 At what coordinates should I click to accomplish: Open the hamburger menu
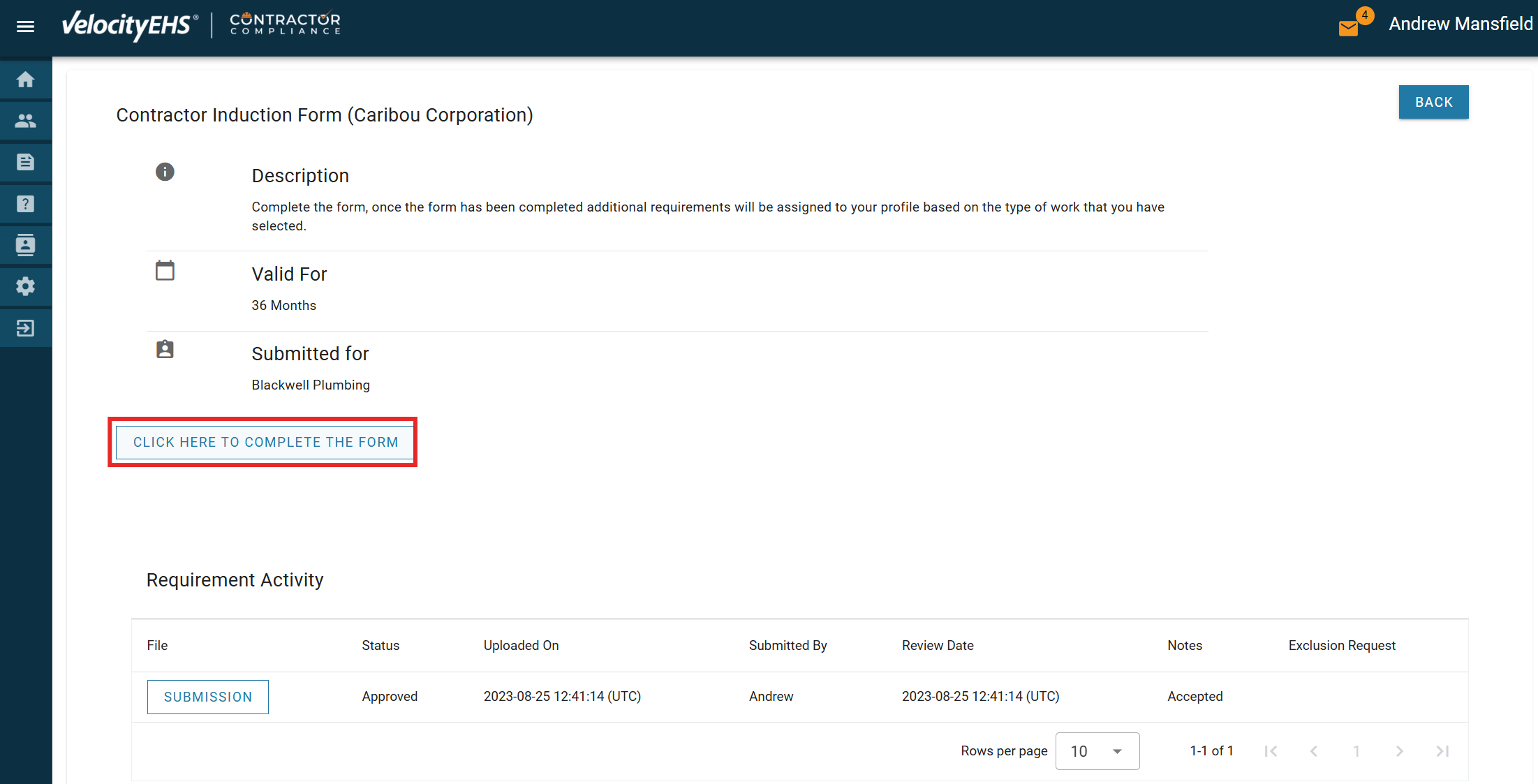pyautogui.click(x=25, y=27)
